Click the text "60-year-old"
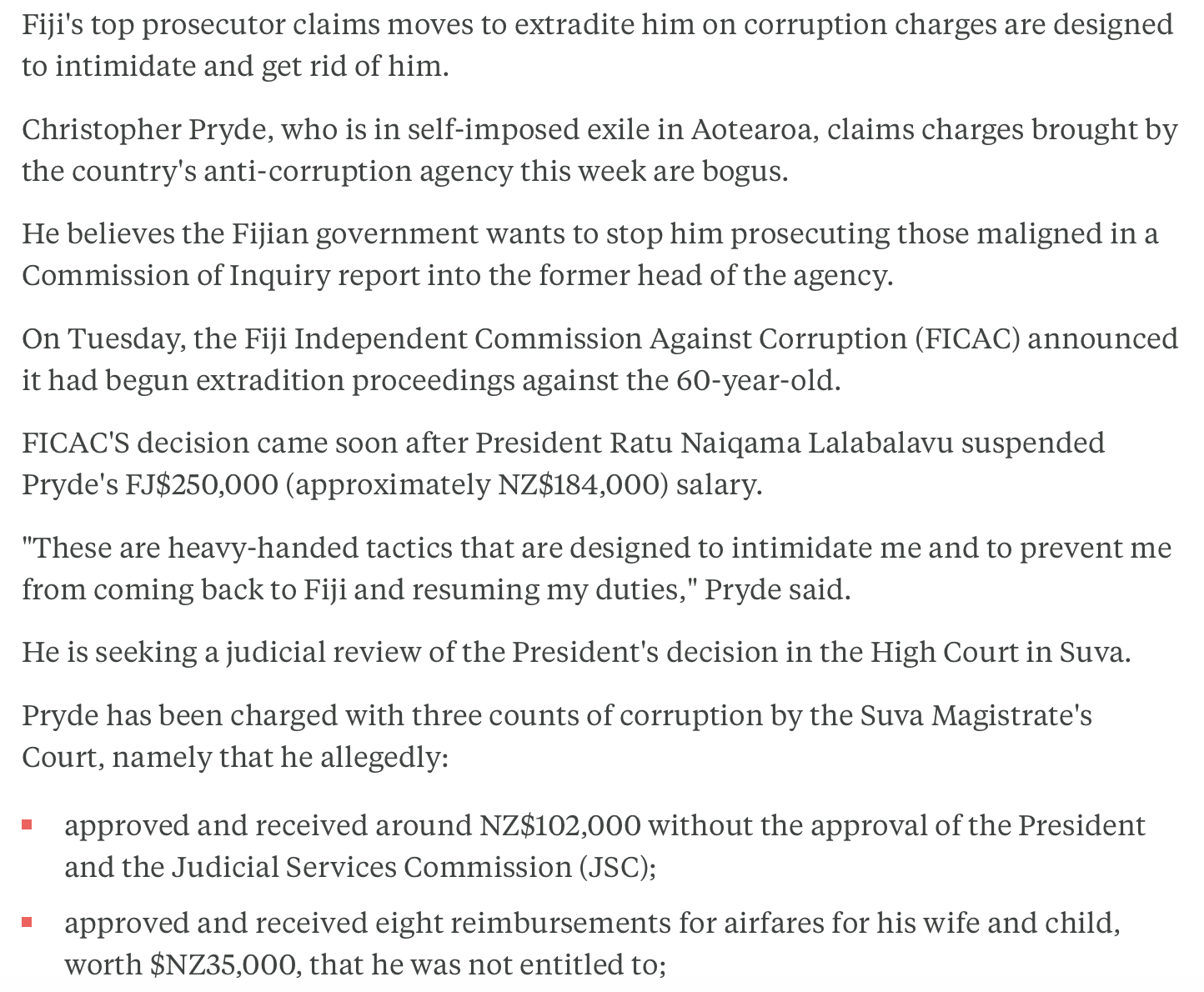Screen dimensions: 1204x992 tap(757, 381)
